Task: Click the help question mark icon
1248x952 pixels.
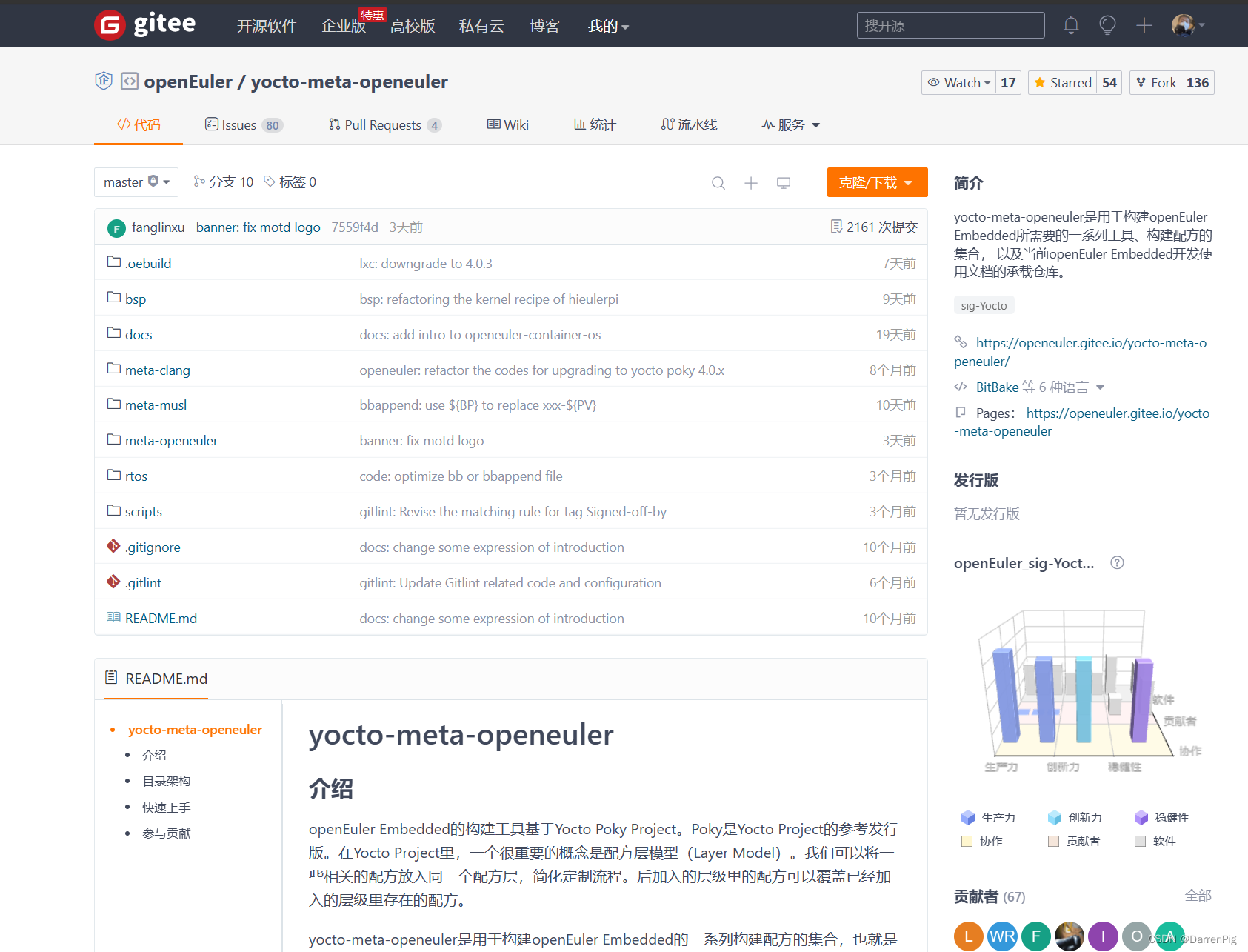Action: (x=1117, y=563)
